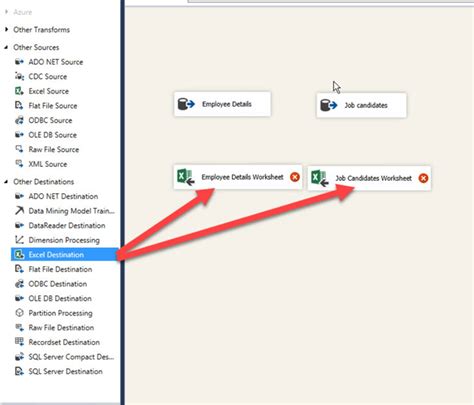Choose the CDC Source label
Viewport: 474px width, 405px height.
point(48,77)
